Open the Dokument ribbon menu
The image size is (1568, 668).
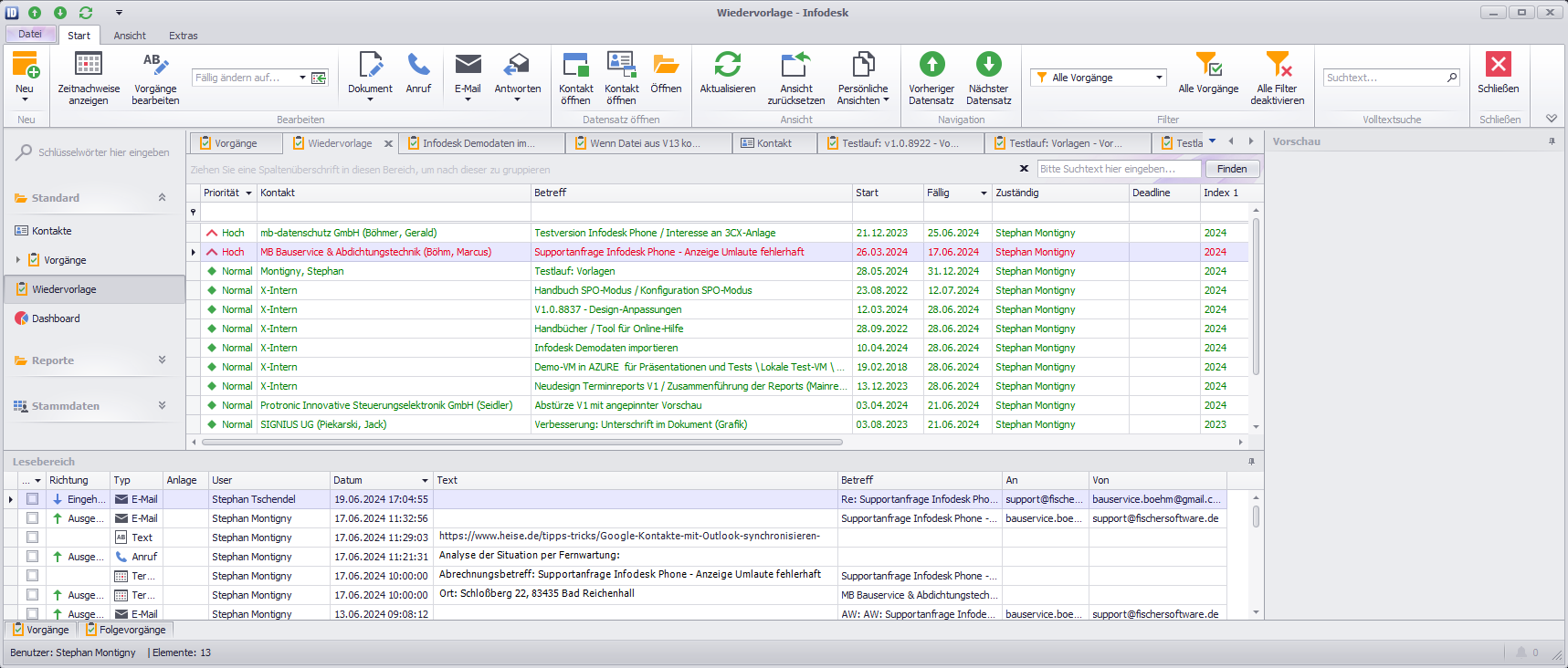[x=370, y=76]
